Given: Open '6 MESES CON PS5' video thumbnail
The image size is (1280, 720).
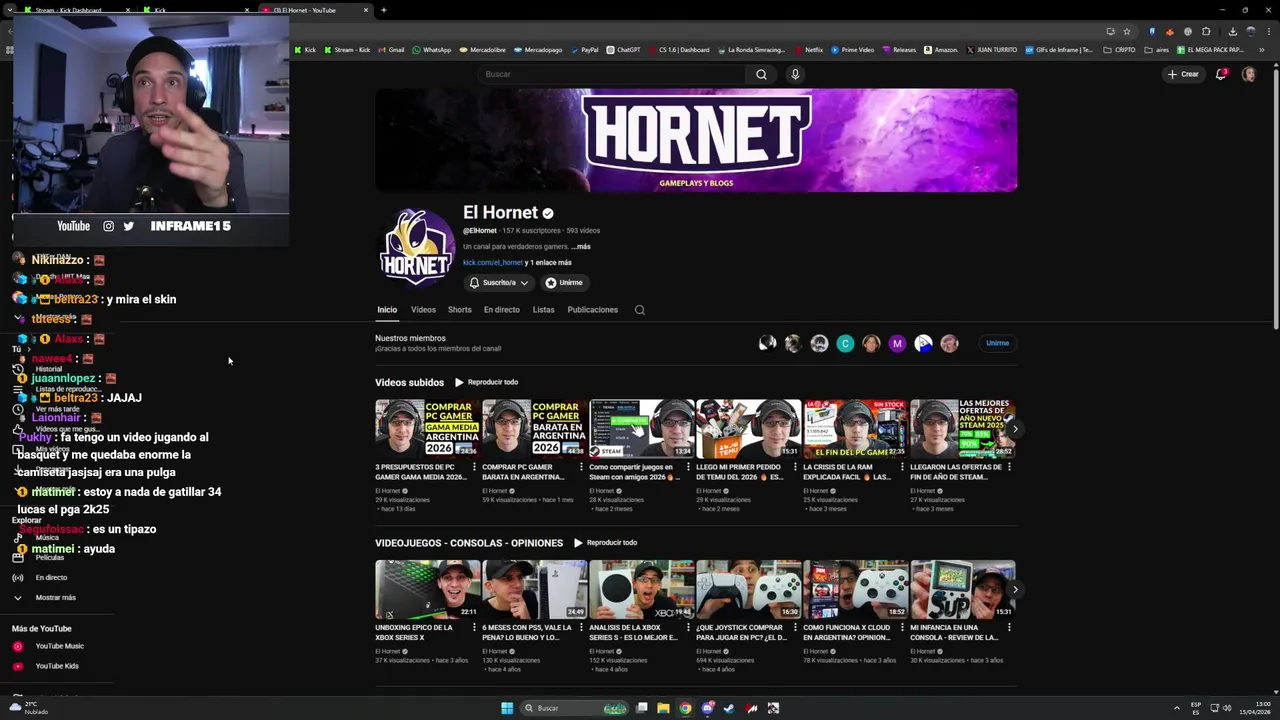Looking at the screenshot, I should pos(535,589).
